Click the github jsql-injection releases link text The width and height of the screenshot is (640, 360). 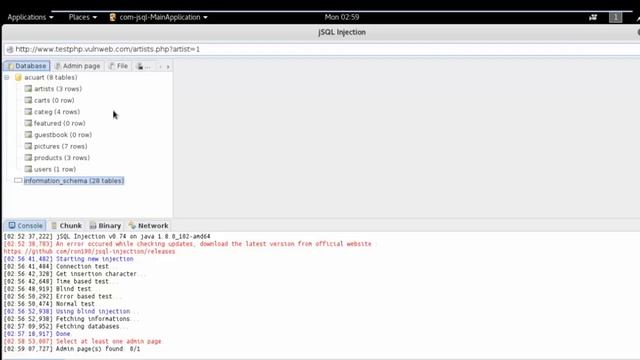(89, 251)
